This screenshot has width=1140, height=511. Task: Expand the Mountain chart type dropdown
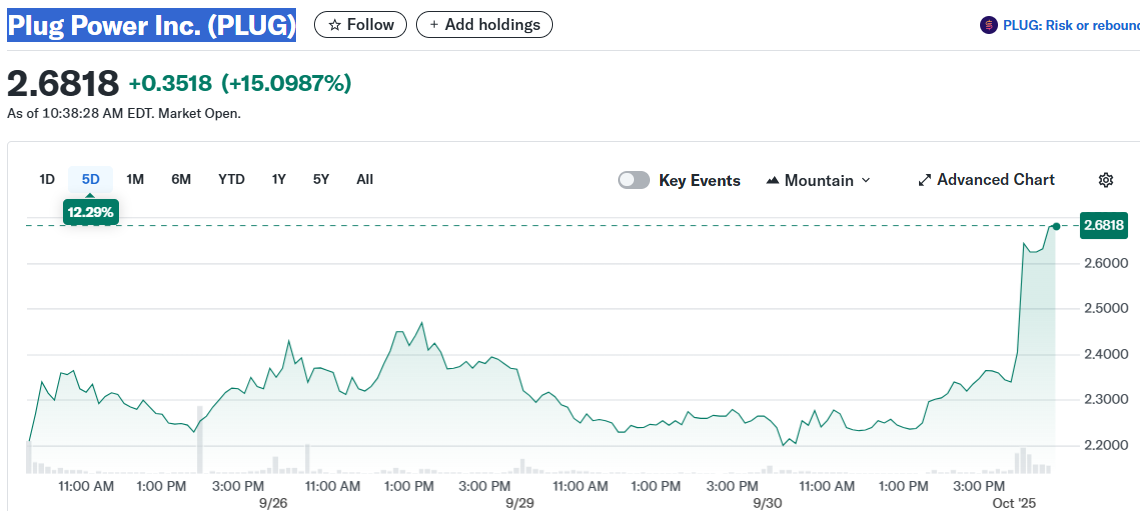pos(865,180)
